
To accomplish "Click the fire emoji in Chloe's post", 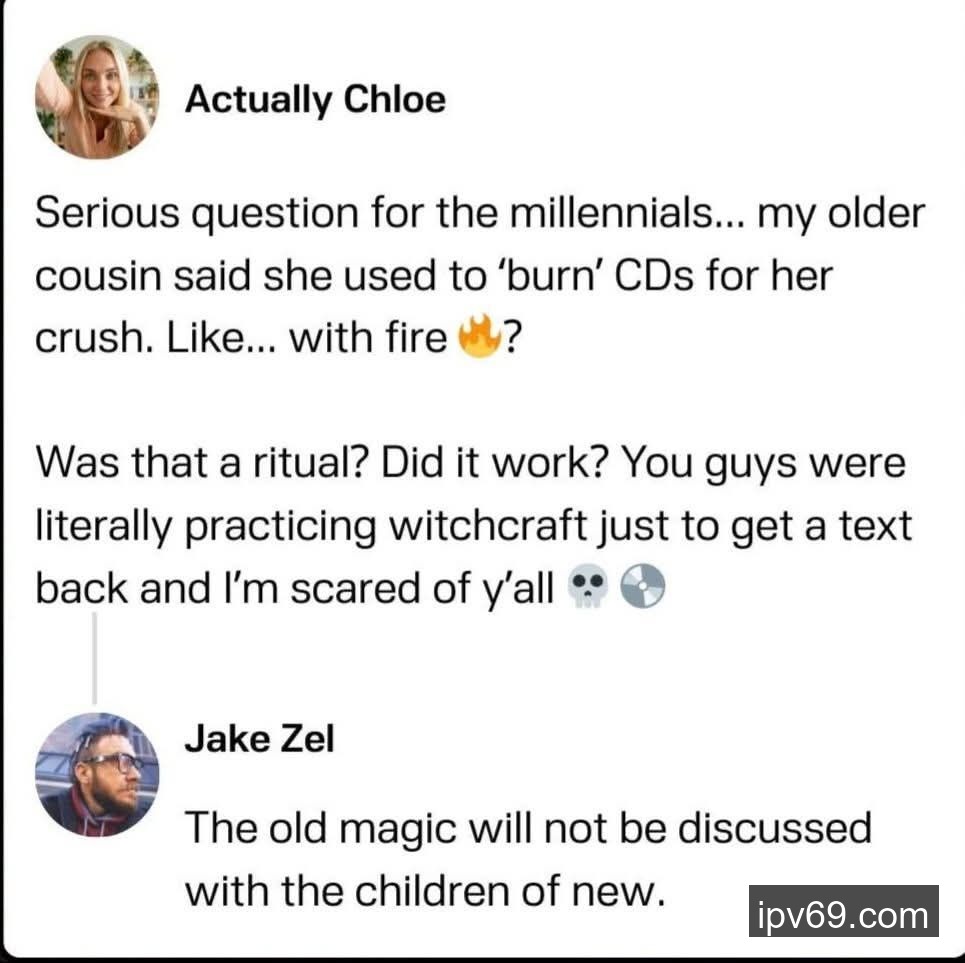I will (x=479, y=339).
